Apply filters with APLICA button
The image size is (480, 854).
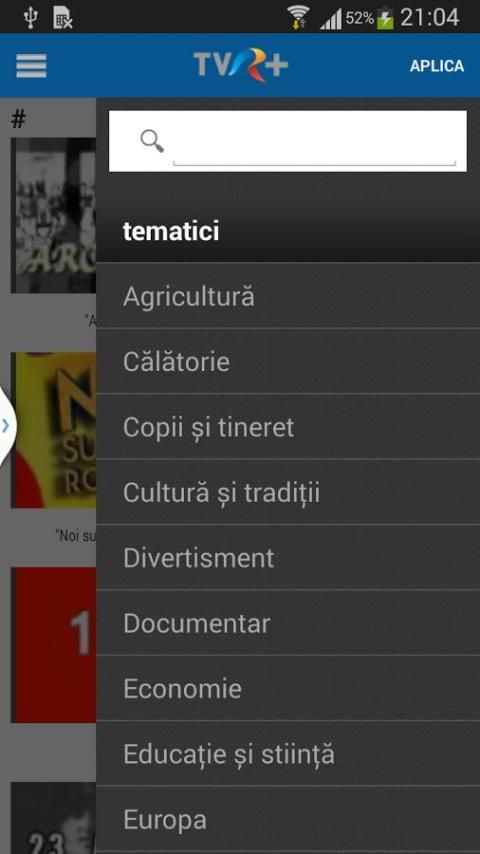437,66
